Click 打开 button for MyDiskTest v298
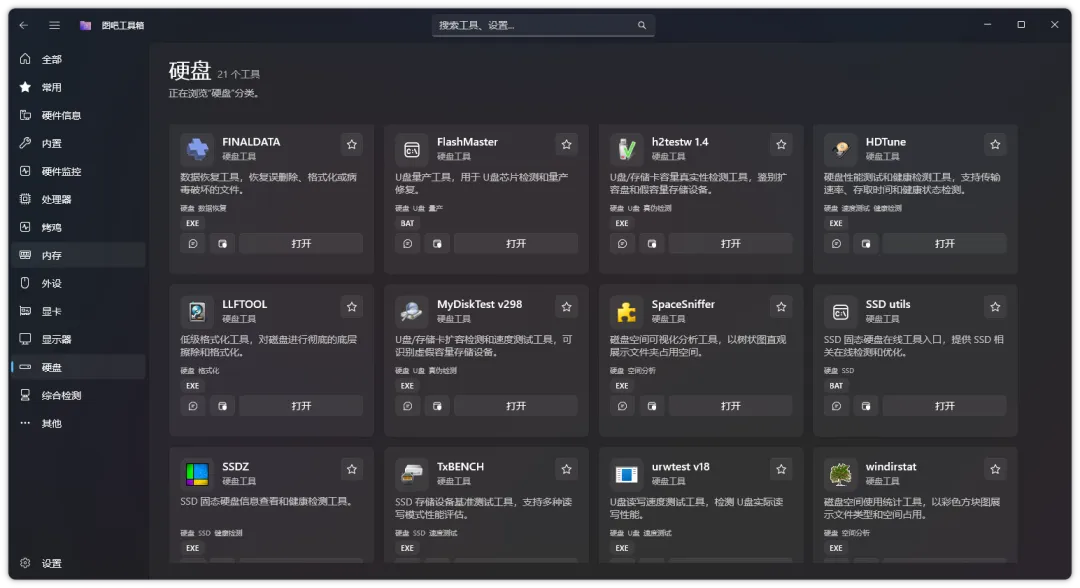 coord(516,406)
